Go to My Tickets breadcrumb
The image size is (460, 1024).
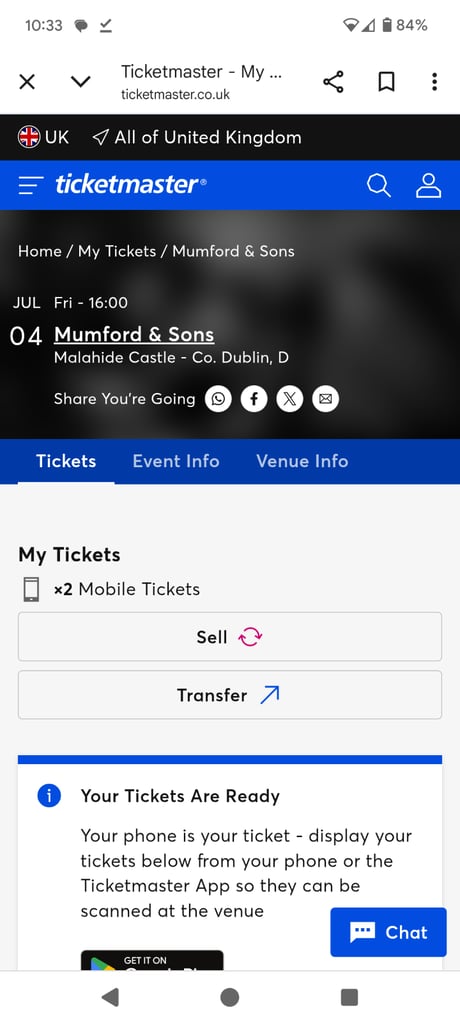[117, 251]
